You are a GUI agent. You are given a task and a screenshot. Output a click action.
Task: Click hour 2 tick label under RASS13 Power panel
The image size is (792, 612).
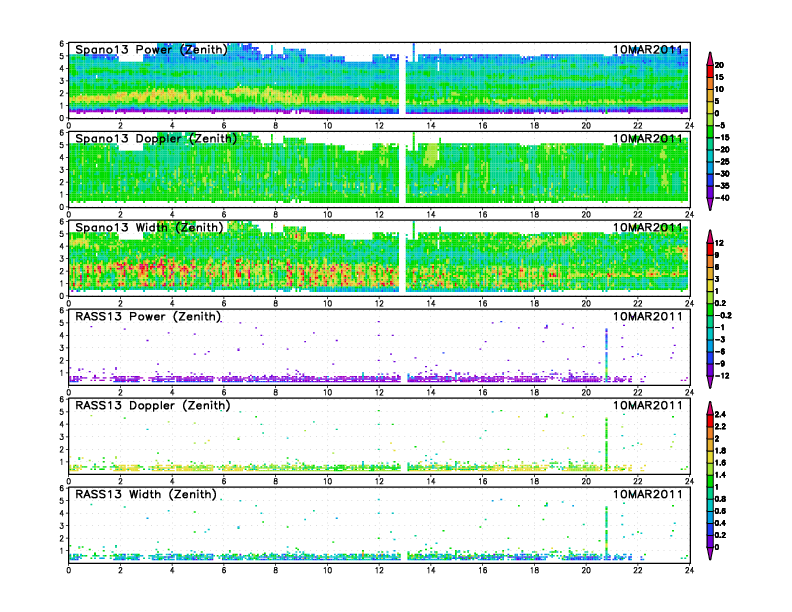coord(120,392)
